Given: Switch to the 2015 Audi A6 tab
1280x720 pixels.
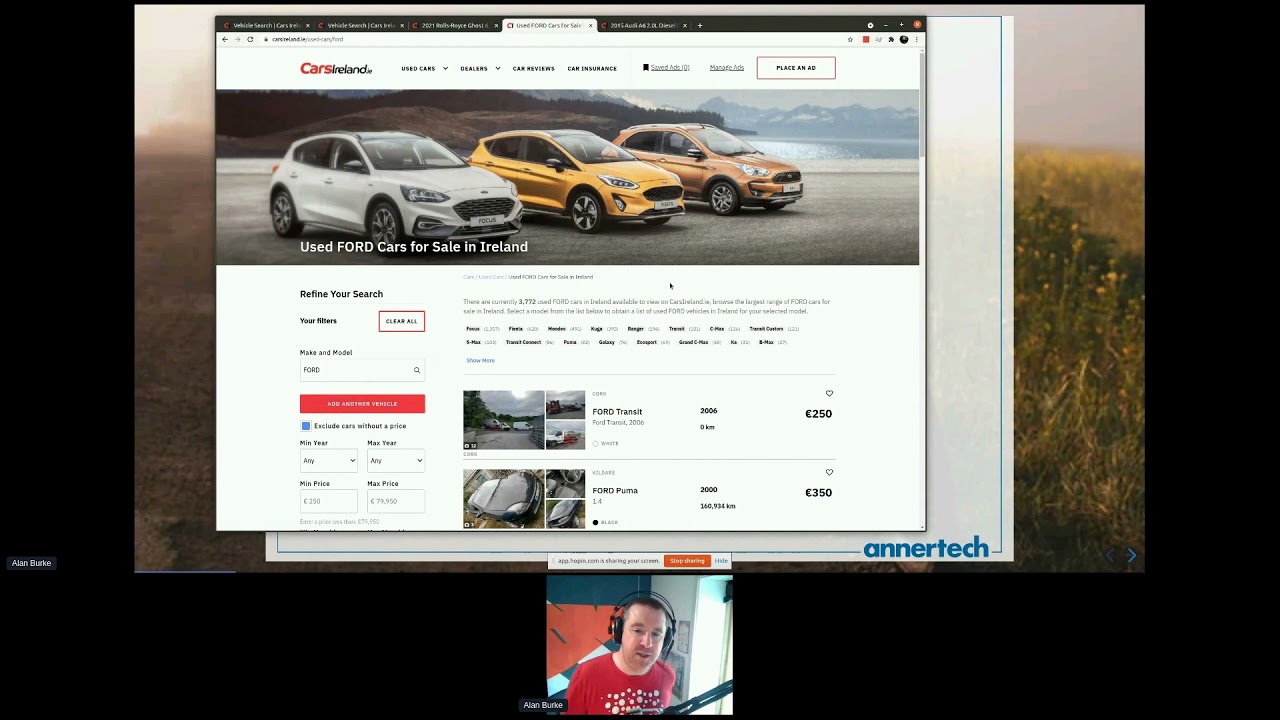Looking at the screenshot, I should click(643, 25).
